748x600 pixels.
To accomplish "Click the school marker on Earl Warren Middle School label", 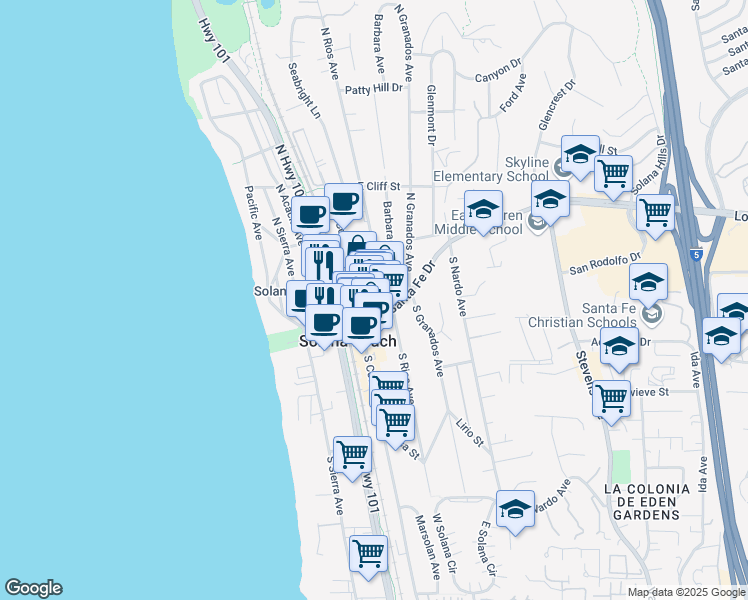I will pyautogui.click(x=483, y=211).
